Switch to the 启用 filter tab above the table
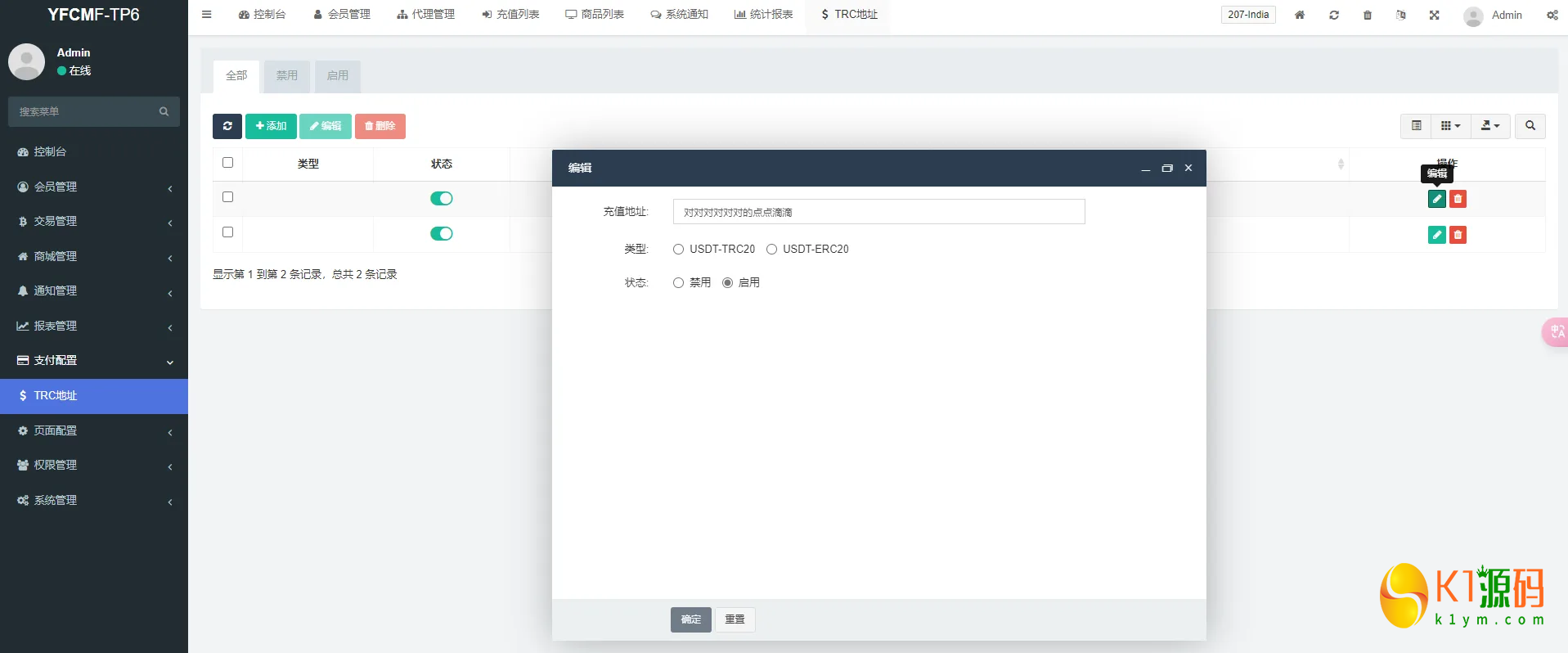 coord(338,76)
